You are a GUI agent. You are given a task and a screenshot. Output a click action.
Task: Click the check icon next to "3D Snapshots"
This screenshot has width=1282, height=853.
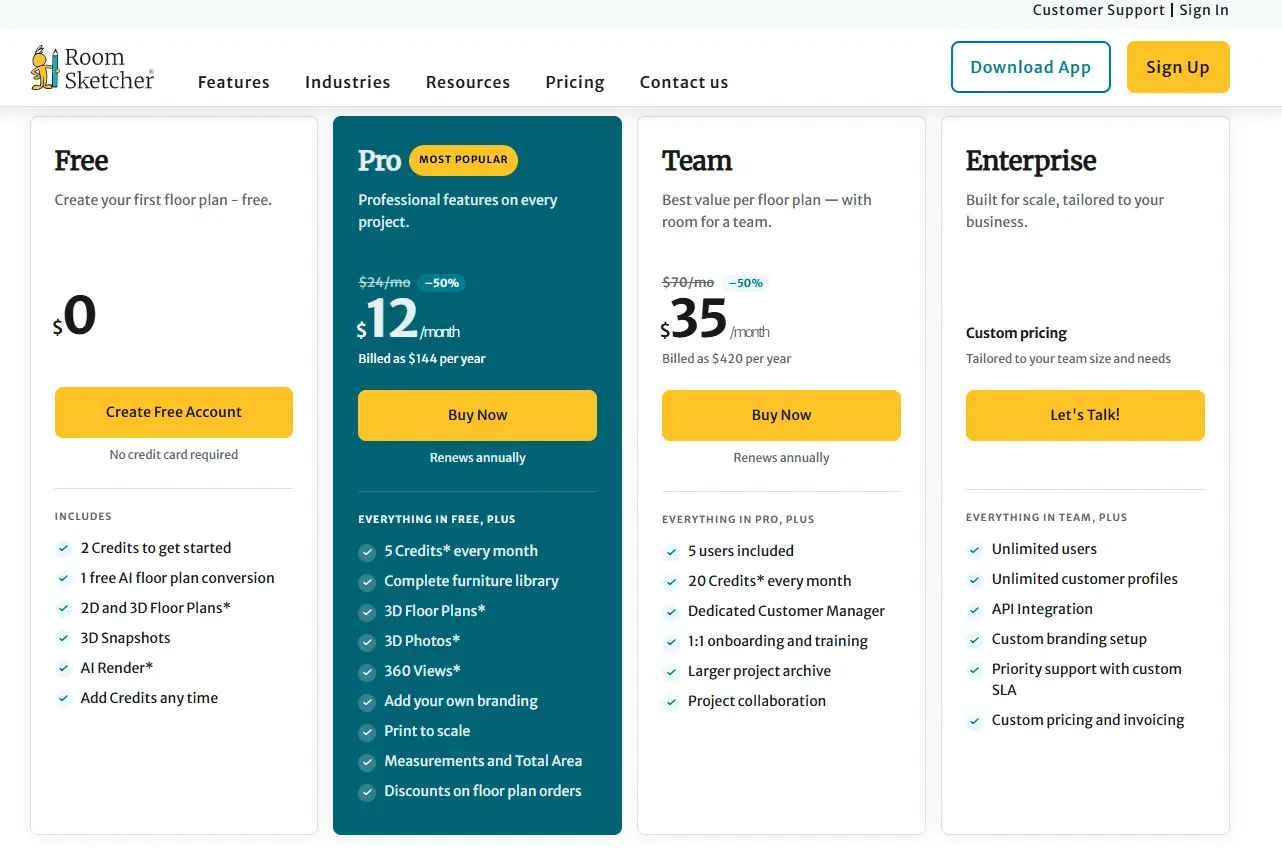click(63, 638)
